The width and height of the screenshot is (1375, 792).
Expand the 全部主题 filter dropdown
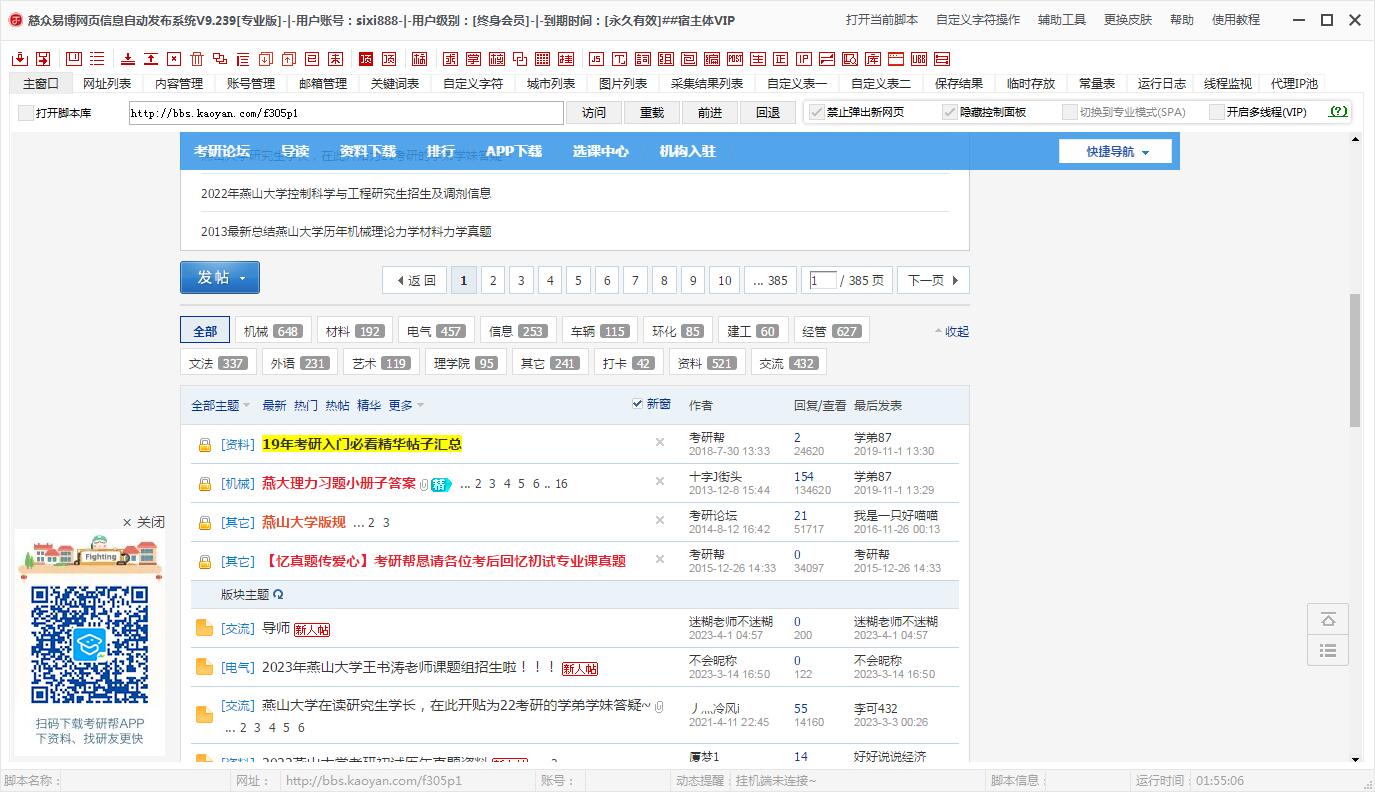[220, 405]
